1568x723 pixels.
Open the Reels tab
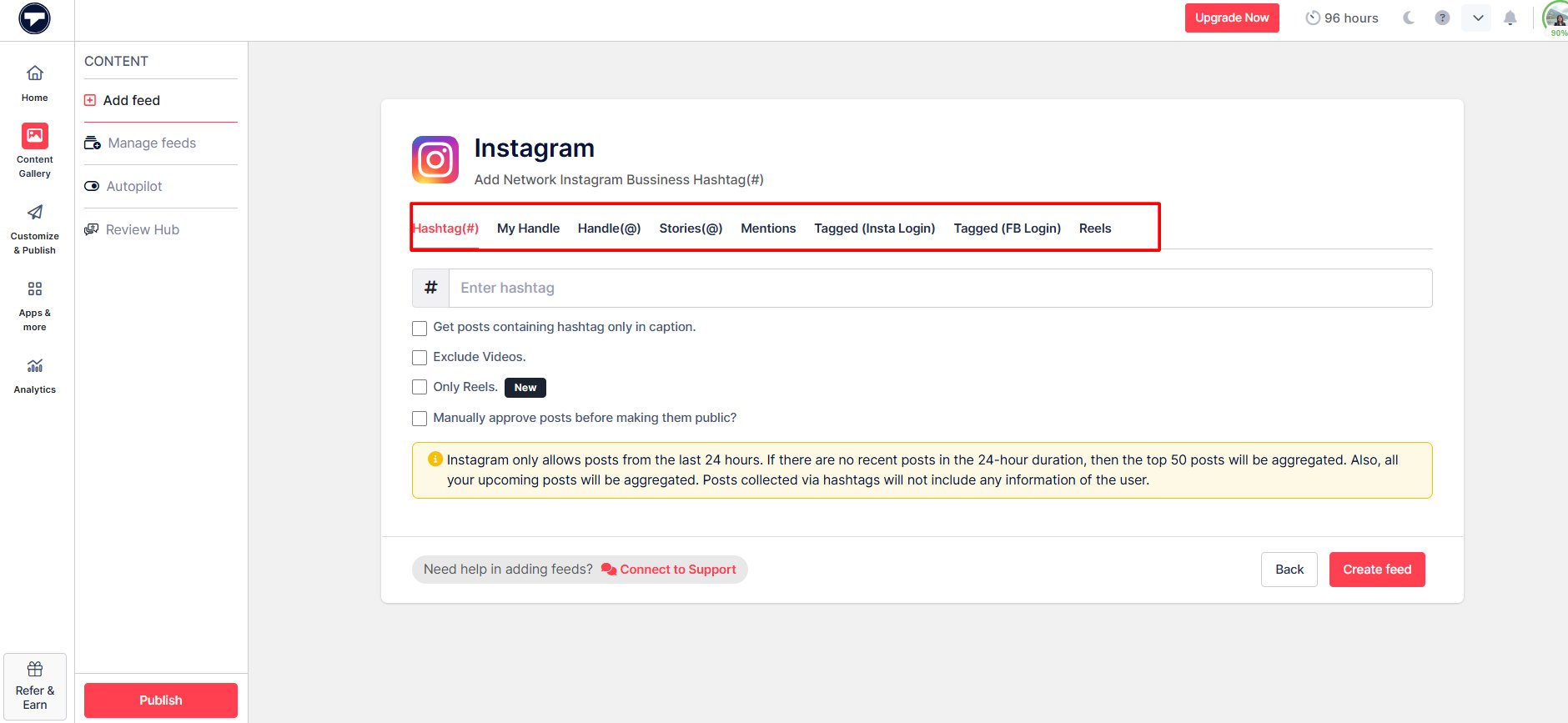1095,228
